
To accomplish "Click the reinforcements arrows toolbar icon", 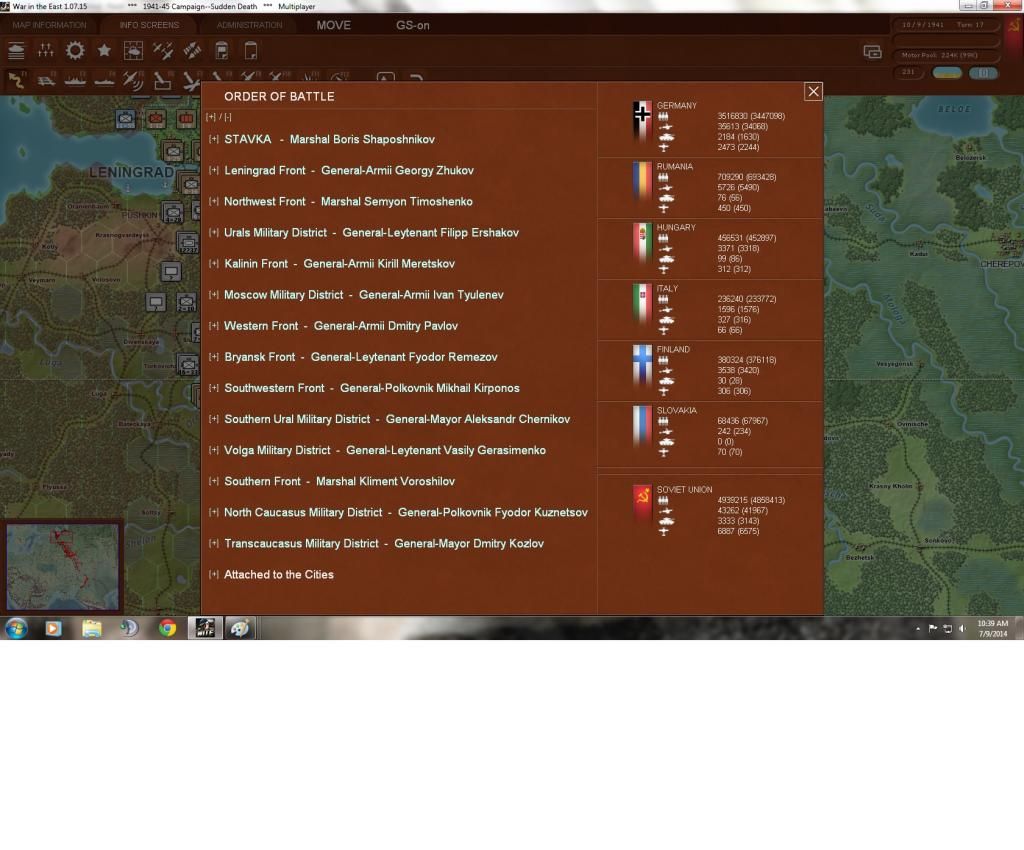I will [46, 50].
